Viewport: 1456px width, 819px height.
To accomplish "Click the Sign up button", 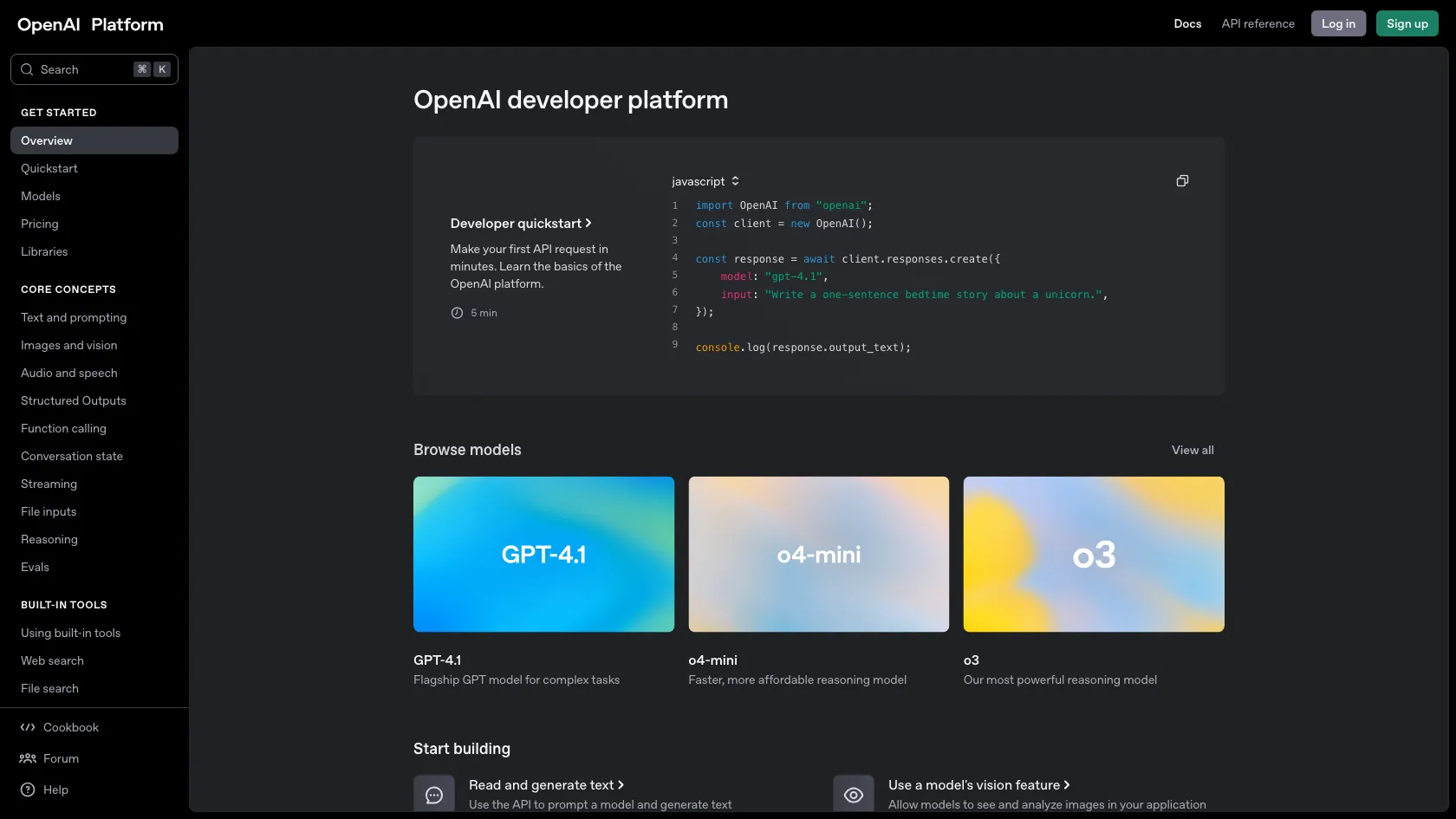I will tap(1407, 23).
